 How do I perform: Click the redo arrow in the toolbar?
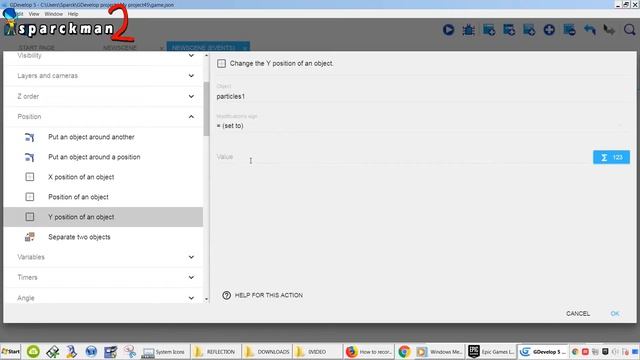(609, 30)
